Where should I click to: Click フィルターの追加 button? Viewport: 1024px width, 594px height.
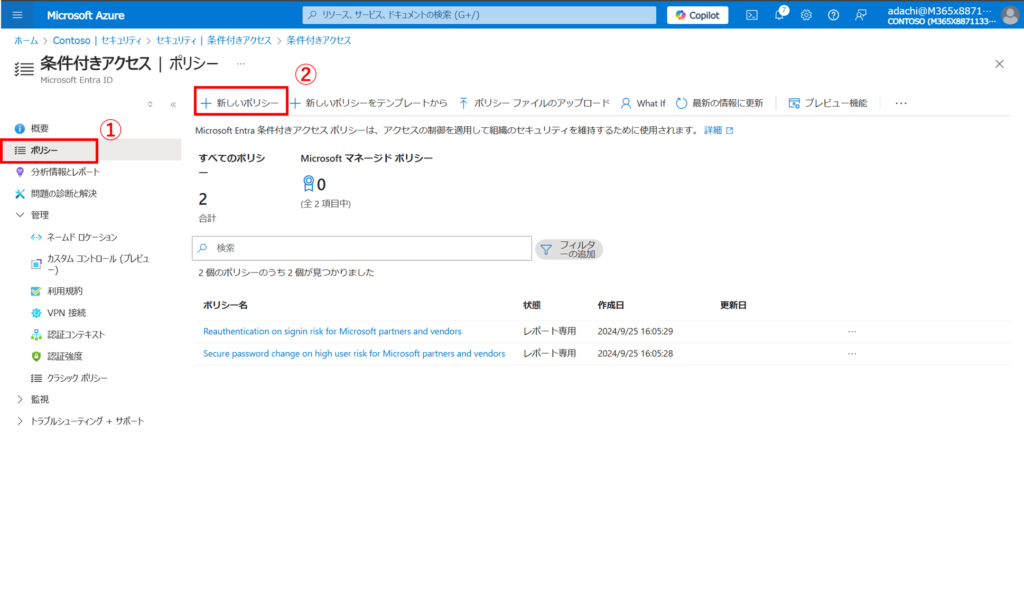[569, 249]
